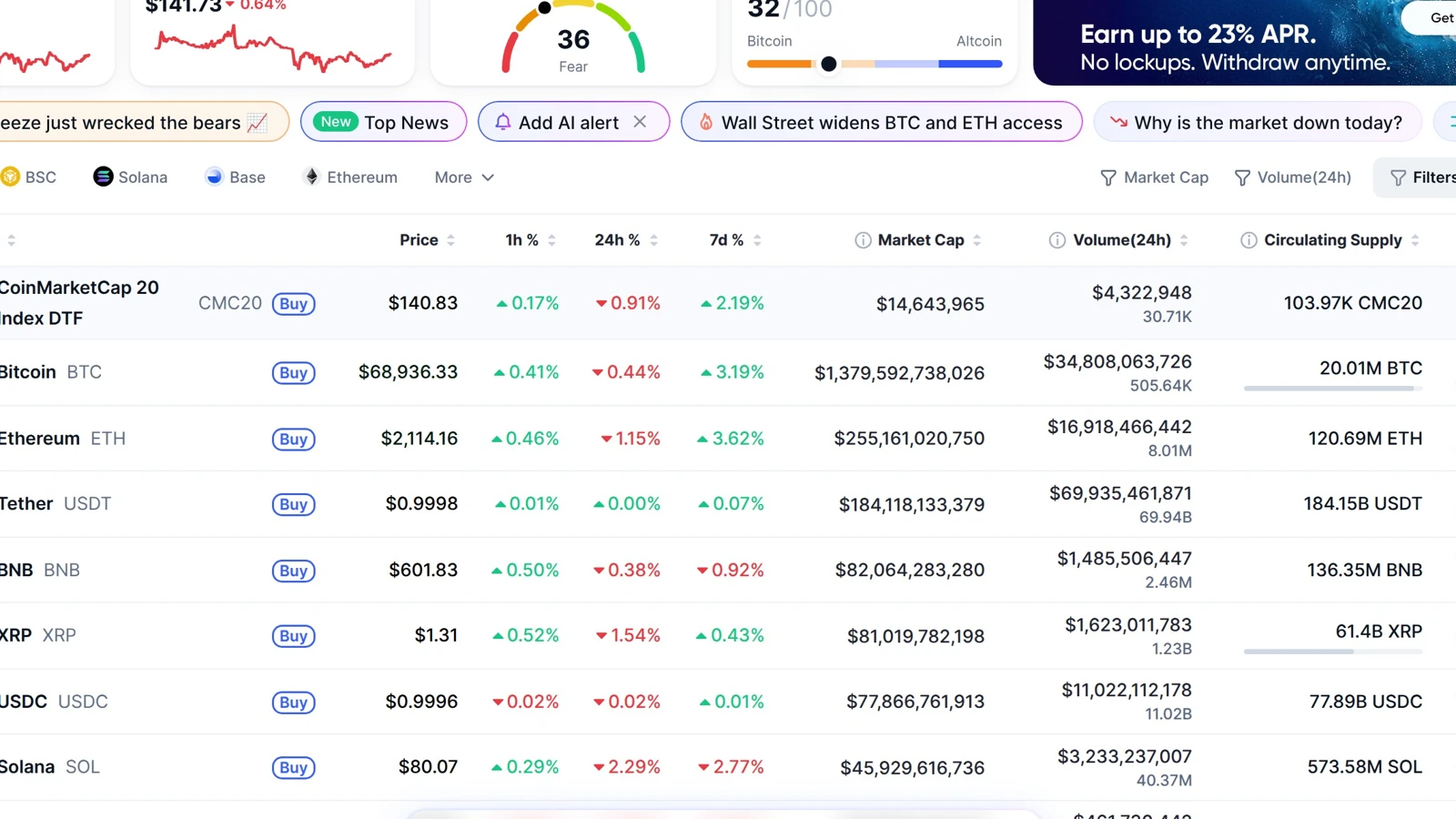The height and width of the screenshot is (819, 1456).
Task: Open Wall Street widens BTC and ETH access
Action: [x=881, y=122]
